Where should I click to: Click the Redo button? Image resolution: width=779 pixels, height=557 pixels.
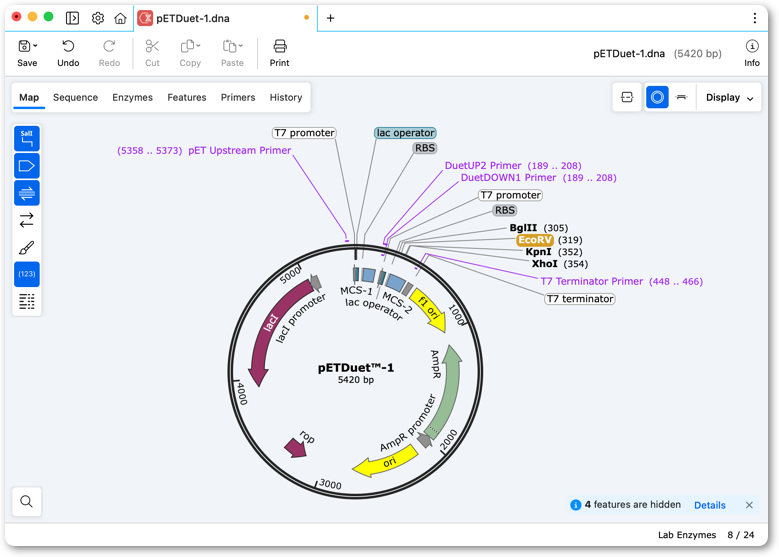tap(109, 53)
